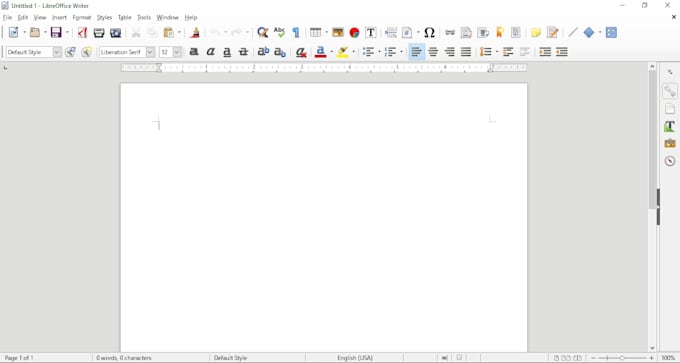Click the English (USA) language status
The width and height of the screenshot is (680, 363).
pos(355,358)
